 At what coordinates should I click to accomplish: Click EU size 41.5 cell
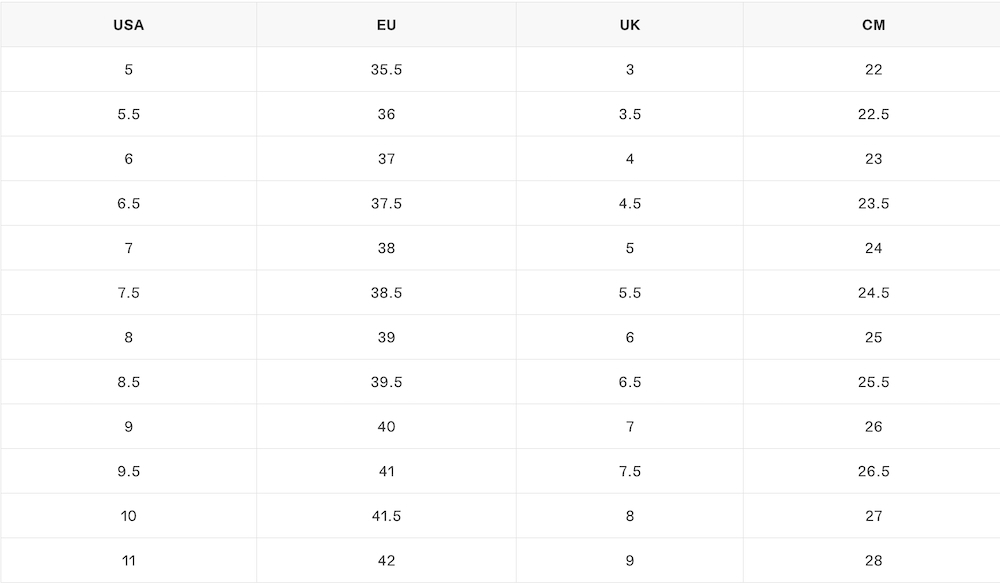(x=386, y=516)
